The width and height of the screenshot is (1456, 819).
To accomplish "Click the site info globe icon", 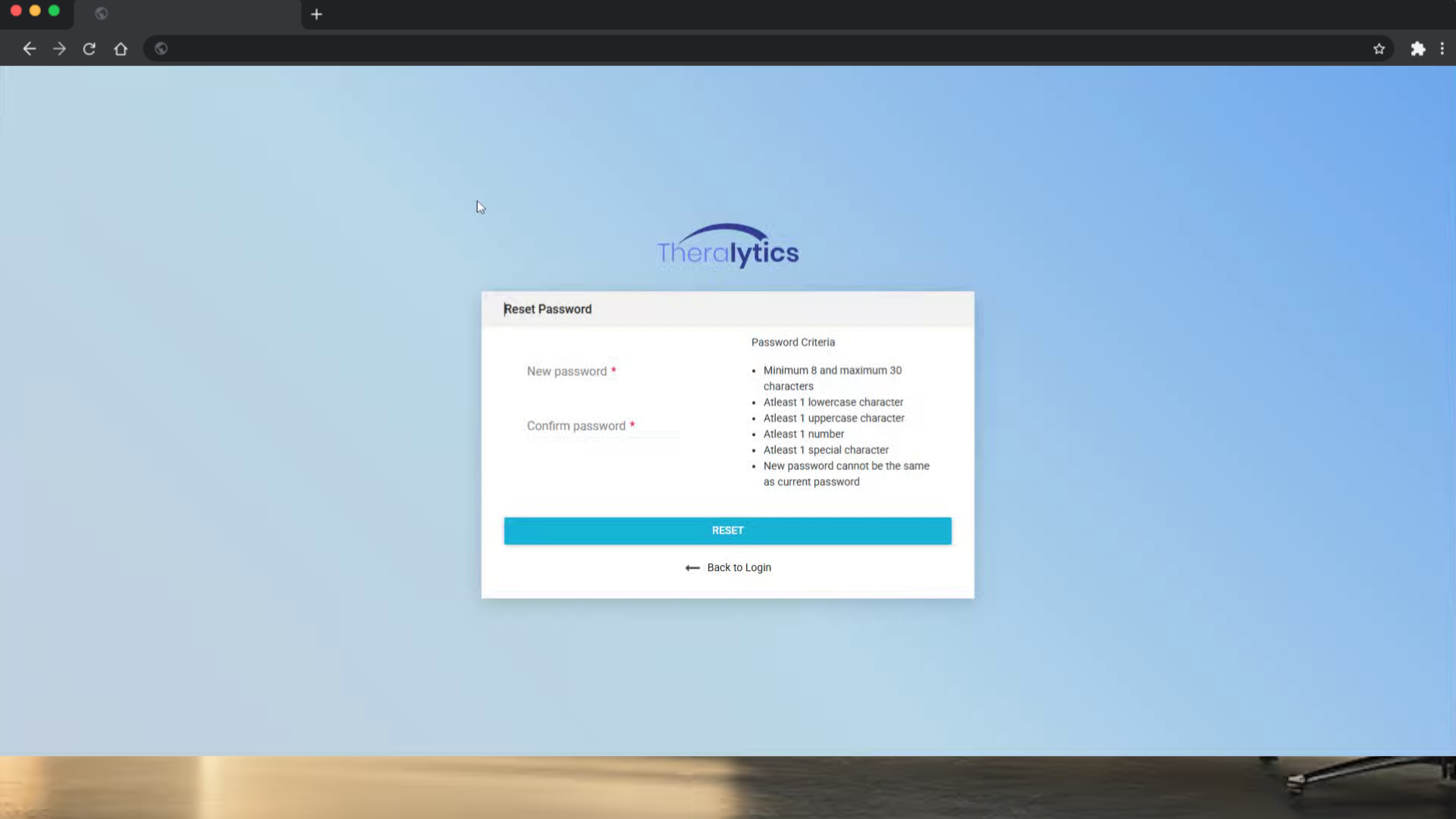I will [161, 49].
